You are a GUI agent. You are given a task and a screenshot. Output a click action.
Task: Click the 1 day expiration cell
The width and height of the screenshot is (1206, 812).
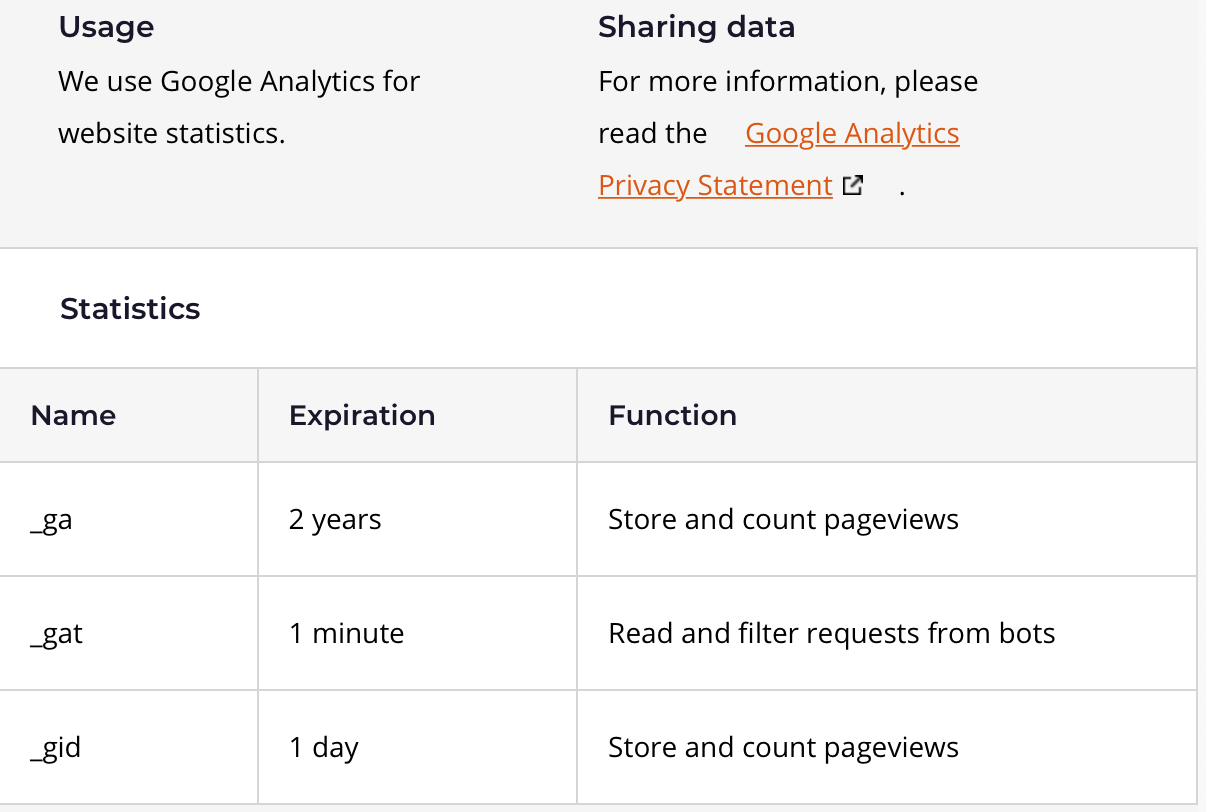pos(417,747)
